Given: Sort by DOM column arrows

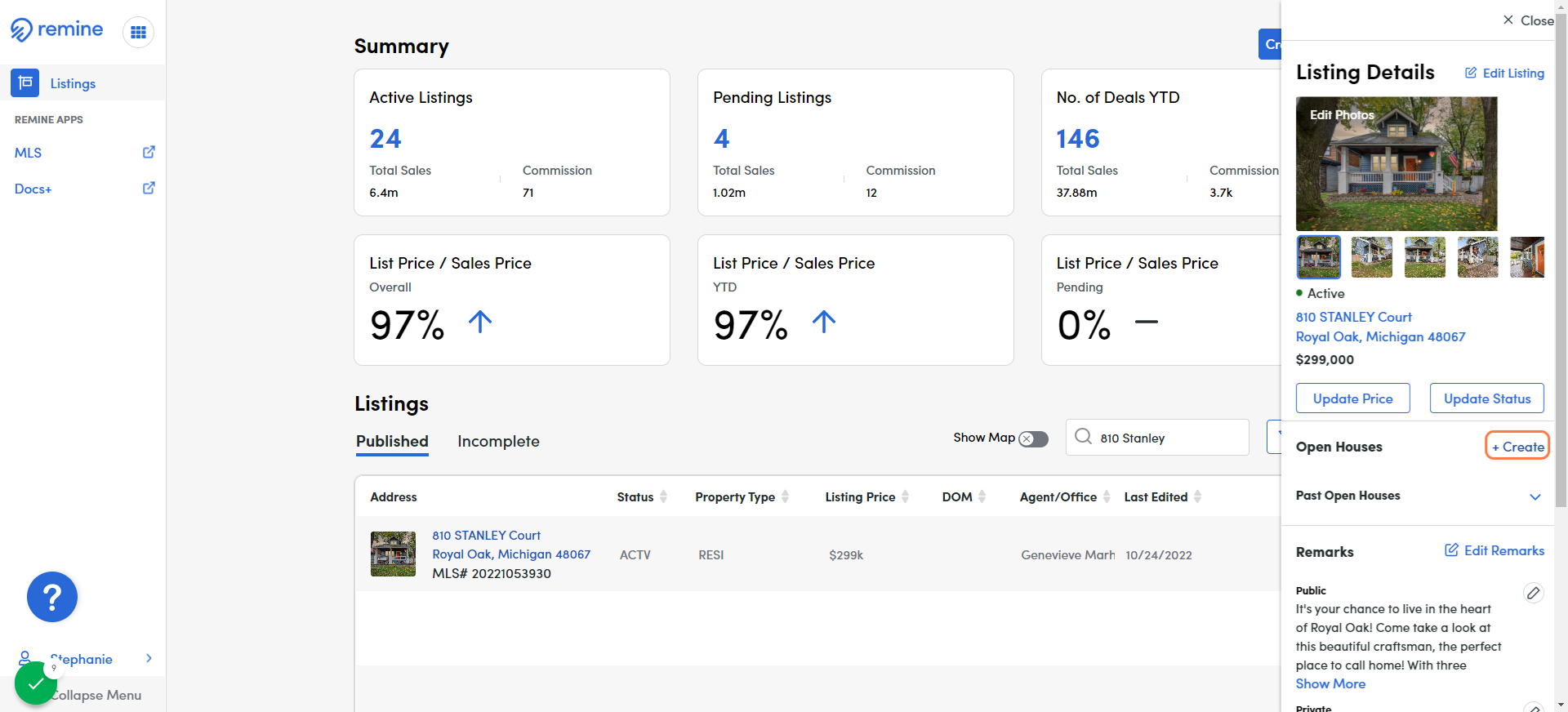Looking at the screenshot, I should coord(982,496).
